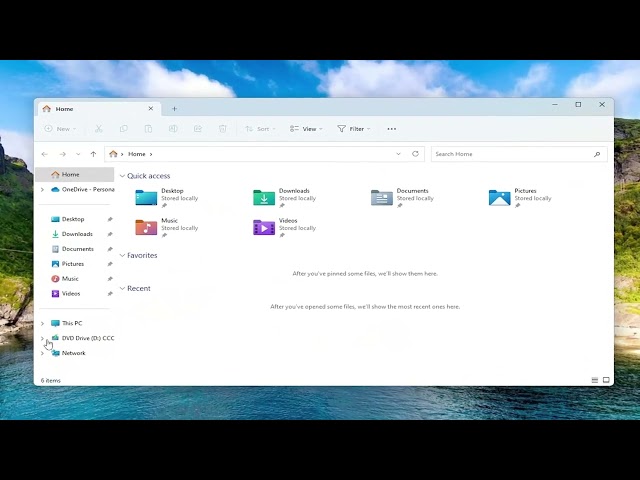
Task: Open recent locations dropdown arrow
Action: coord(78,154)
